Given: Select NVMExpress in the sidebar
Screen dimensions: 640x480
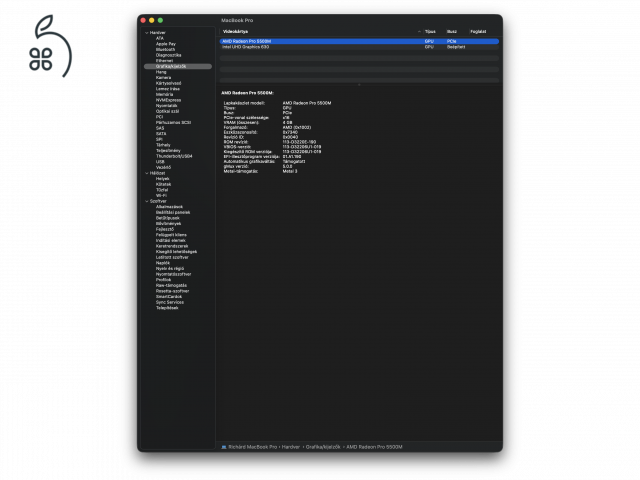Looking at the screenshot, I should pos(168,100).
